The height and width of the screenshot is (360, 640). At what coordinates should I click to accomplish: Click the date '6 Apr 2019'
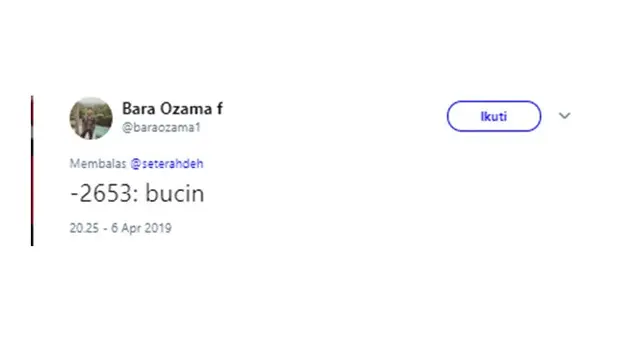coord(141,228)
